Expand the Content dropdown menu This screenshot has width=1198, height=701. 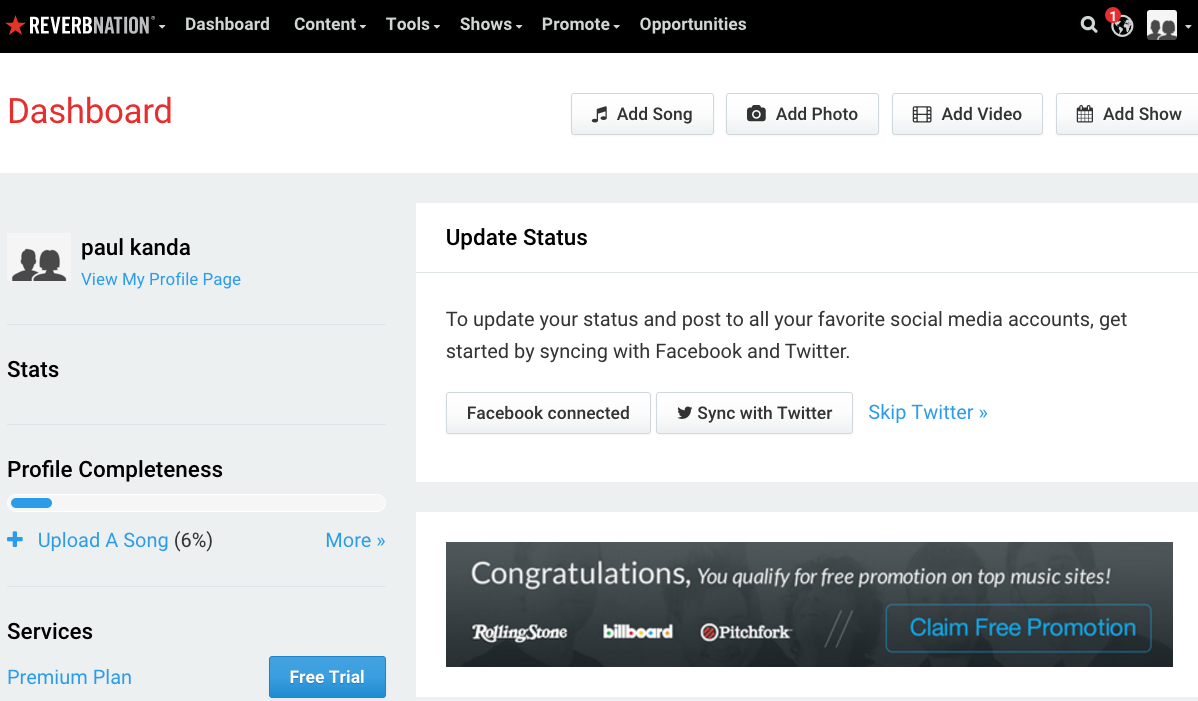330,24
